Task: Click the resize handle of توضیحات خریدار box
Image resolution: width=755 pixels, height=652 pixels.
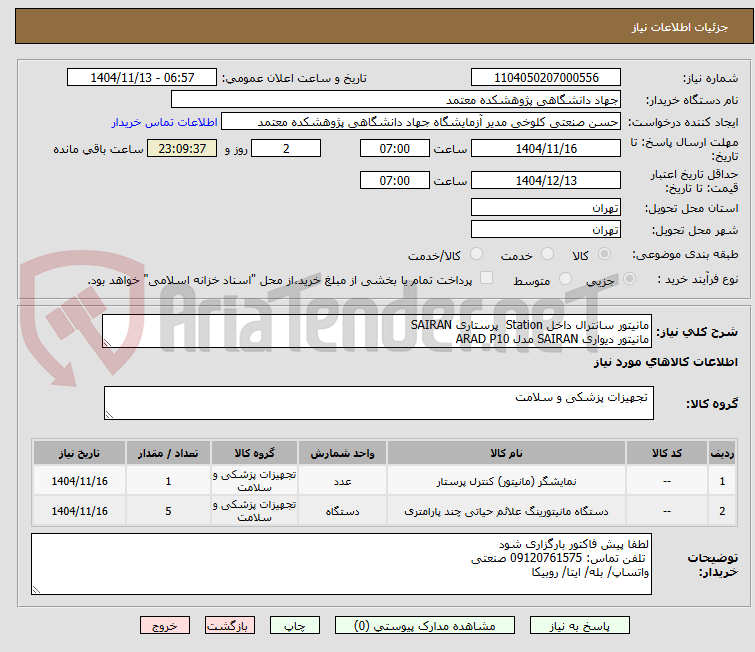Action: [37, 589]
